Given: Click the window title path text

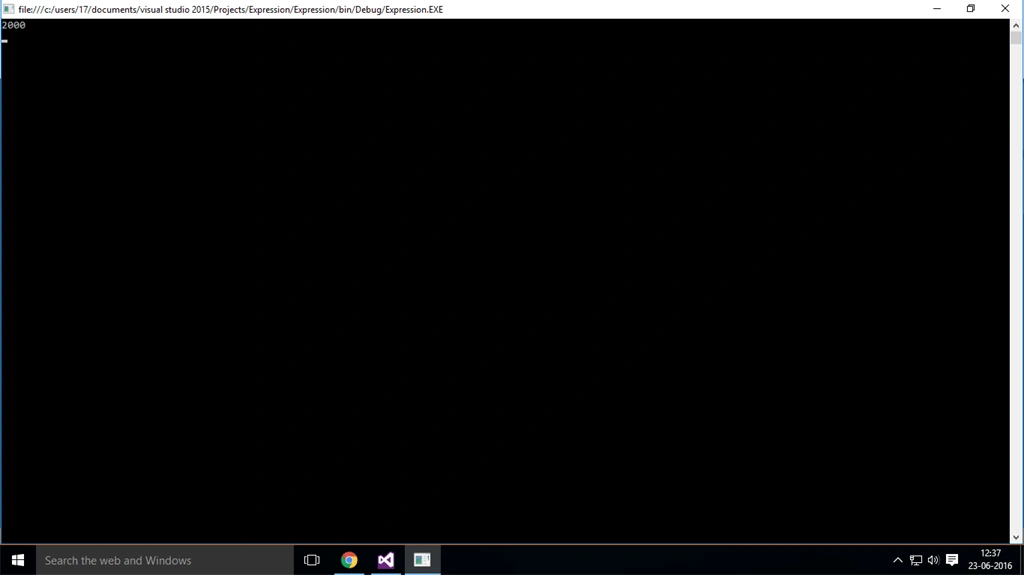Looking at the screenshot, I should point(231,9).
